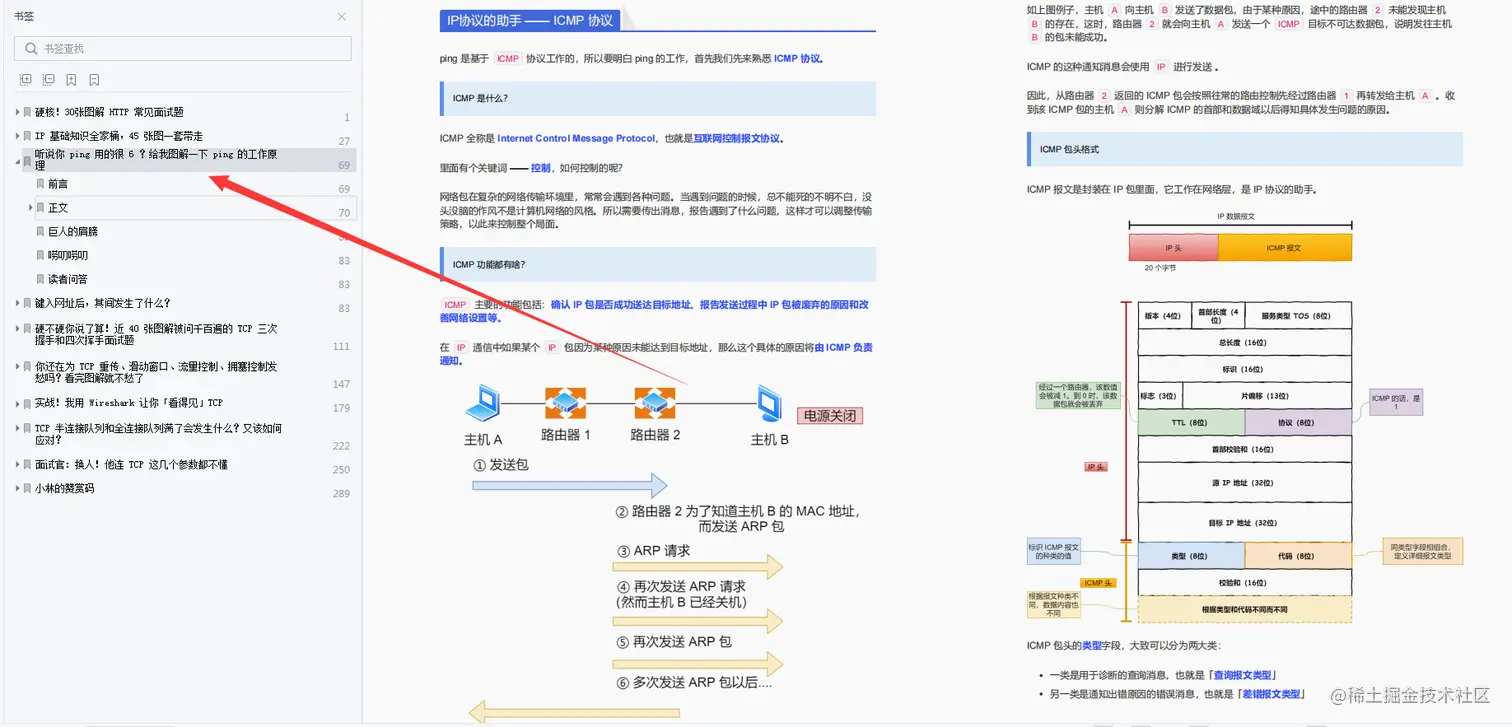Click the bookmark icon beside 正文
The height and width of the screenshot is (727, 1512).
coord(40,207)
